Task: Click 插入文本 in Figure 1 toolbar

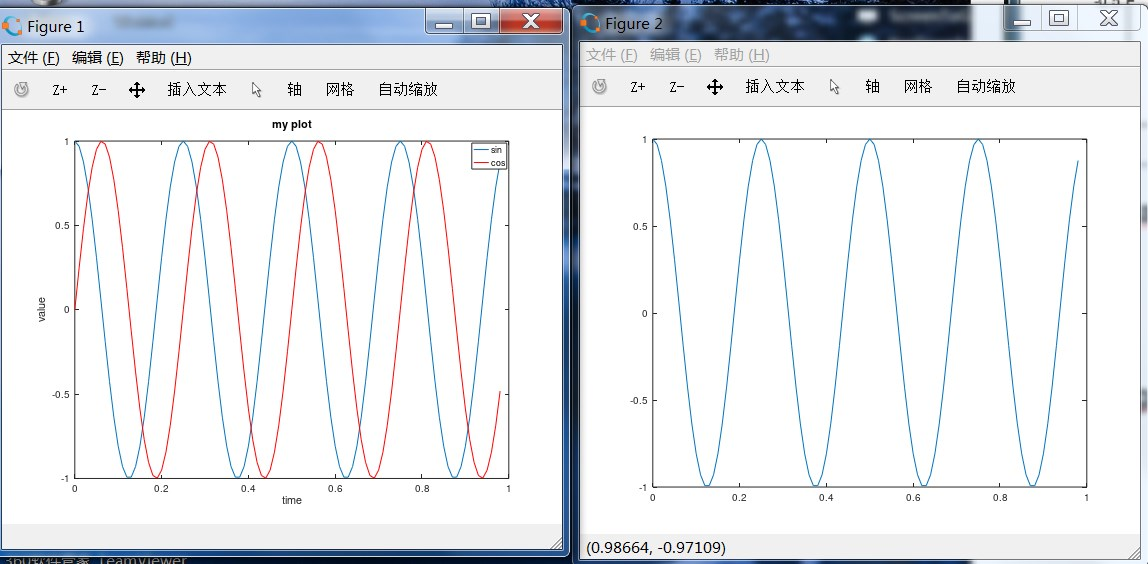Action: pyautogui.click(x=197, y=89)
